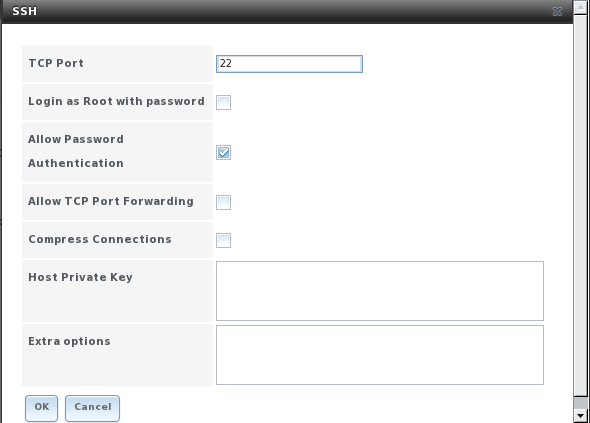Enable Login as Root with password checkbox

[x=224, y=102]
